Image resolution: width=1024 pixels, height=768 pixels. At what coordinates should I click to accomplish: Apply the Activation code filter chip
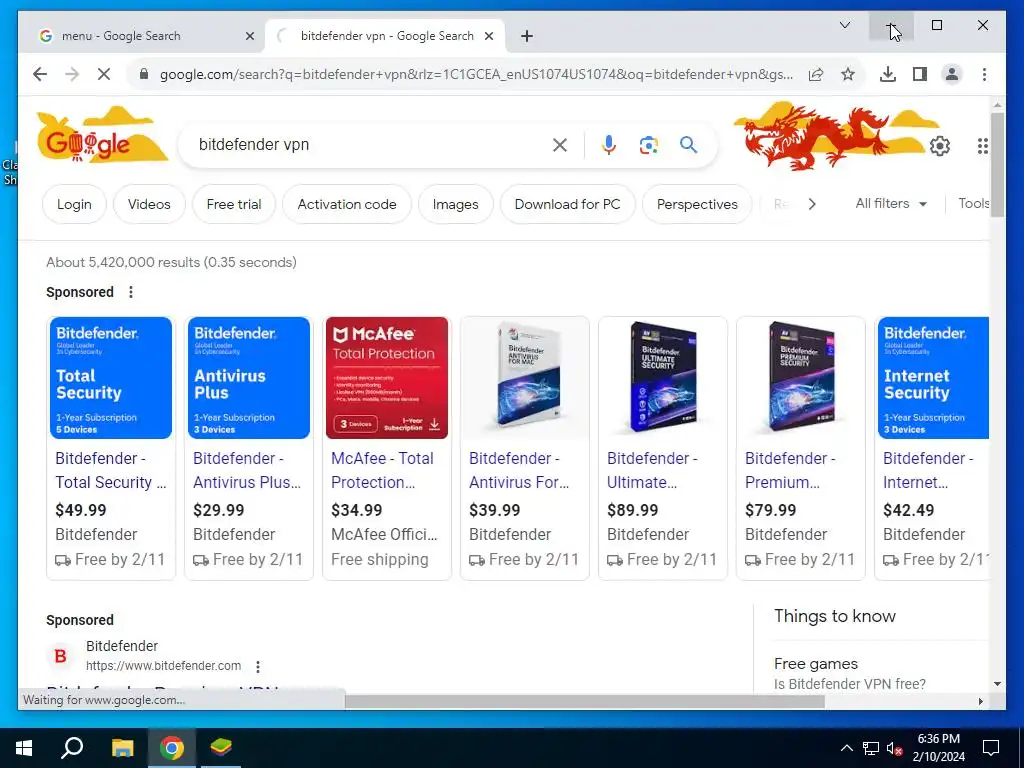[x=347, y=204]
